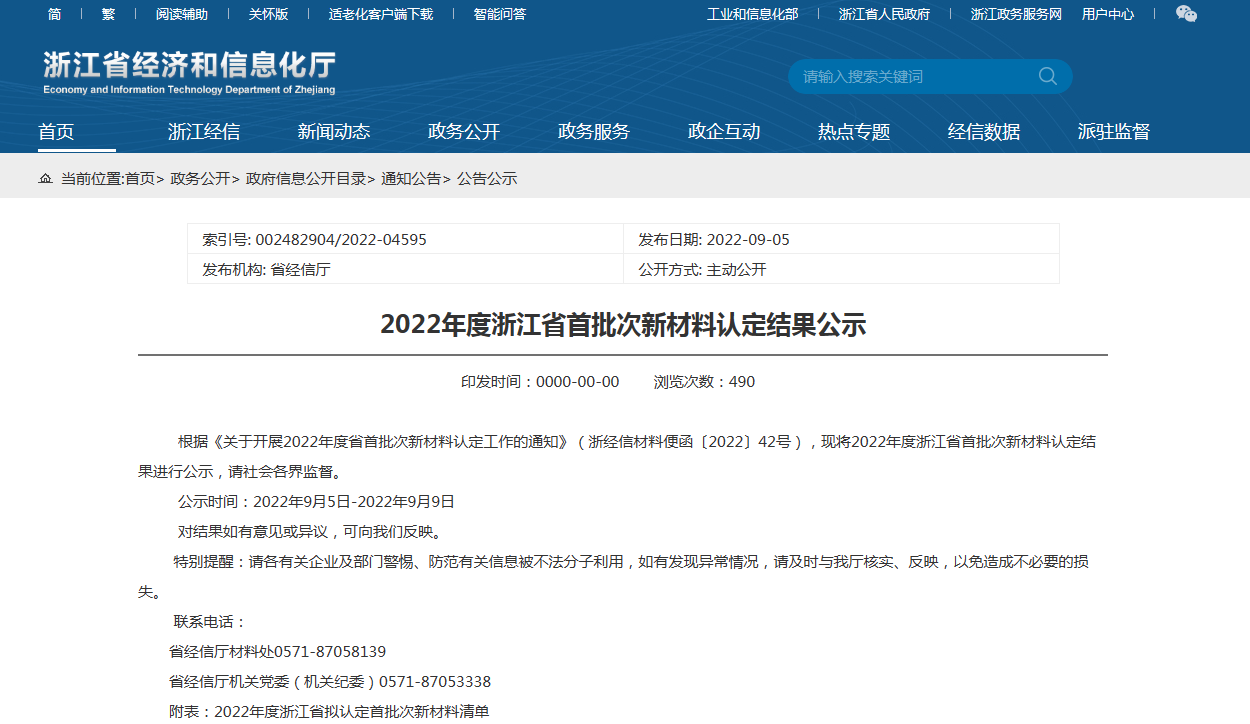
Task: Click the department logo title
Action: [189, 72]
